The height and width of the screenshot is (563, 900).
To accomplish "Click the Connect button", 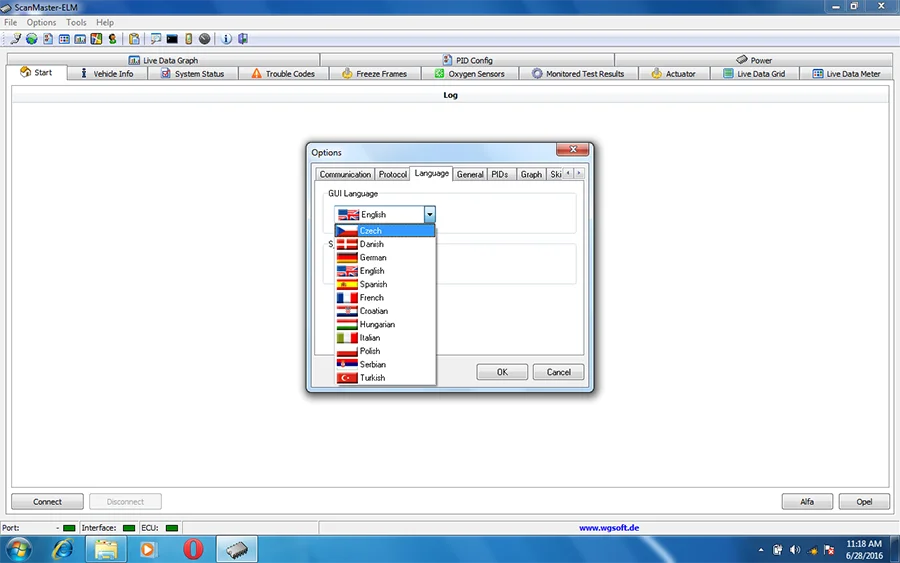I will pos(47,502).
